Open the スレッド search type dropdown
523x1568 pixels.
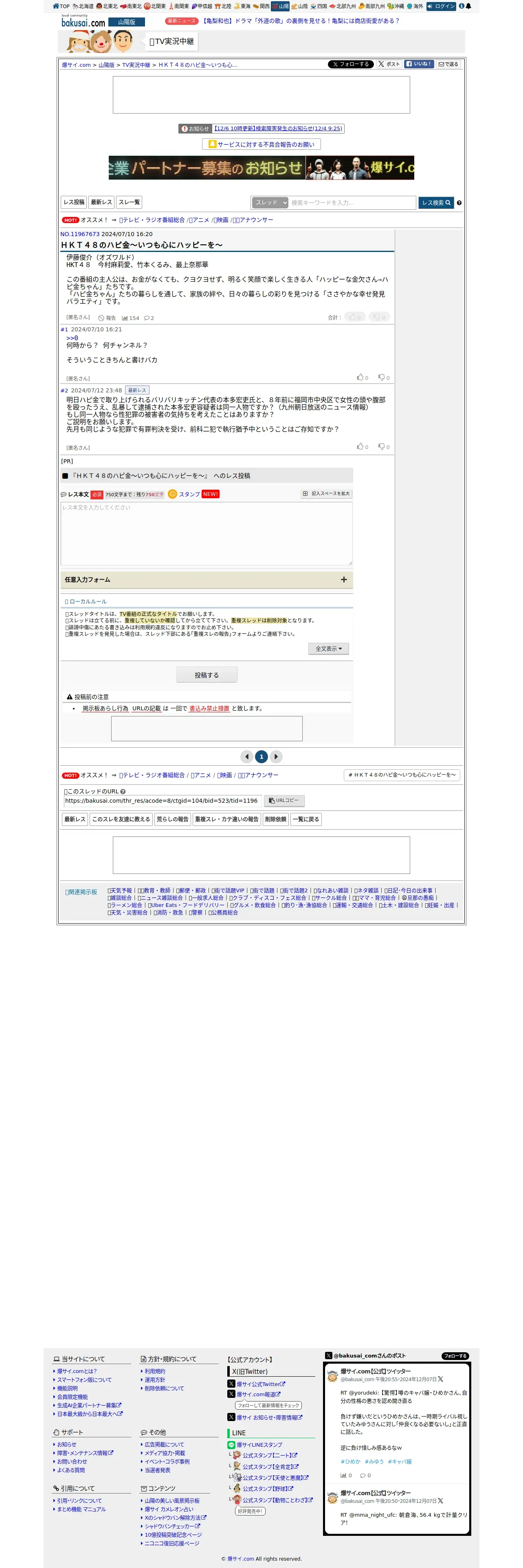(x=270, y=203)
